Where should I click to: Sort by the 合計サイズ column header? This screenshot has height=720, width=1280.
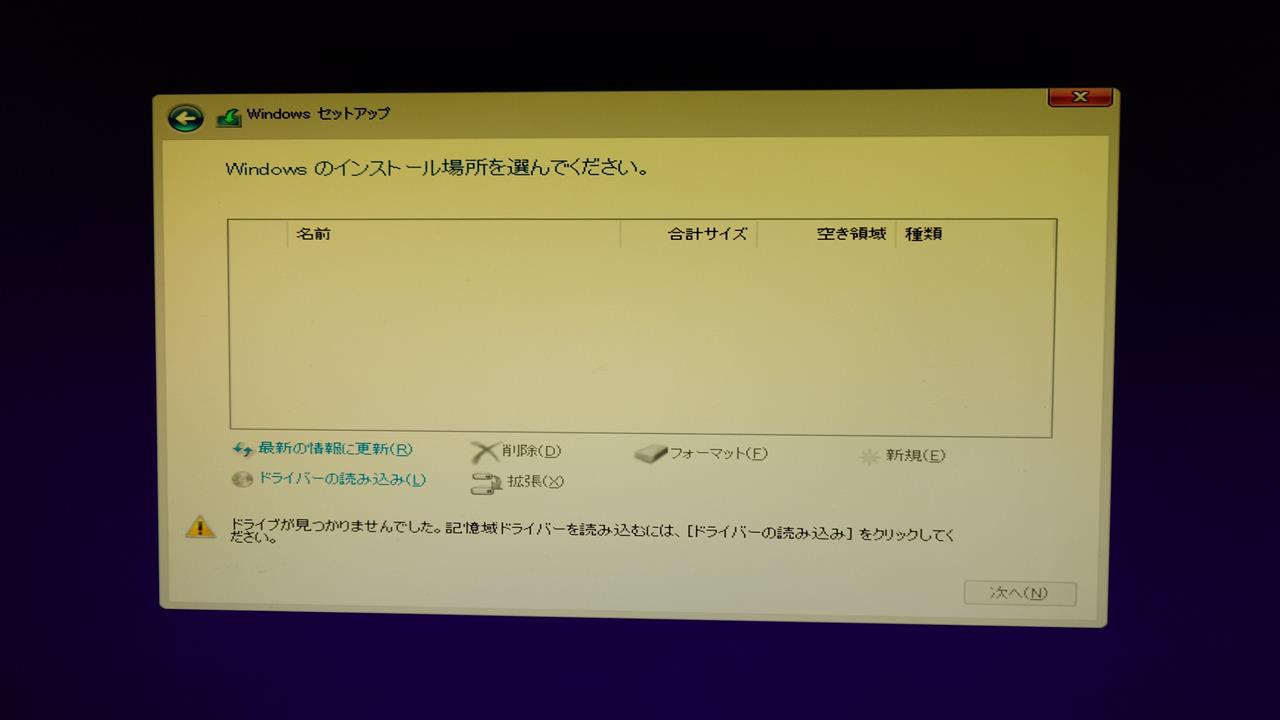pos(689,234)
